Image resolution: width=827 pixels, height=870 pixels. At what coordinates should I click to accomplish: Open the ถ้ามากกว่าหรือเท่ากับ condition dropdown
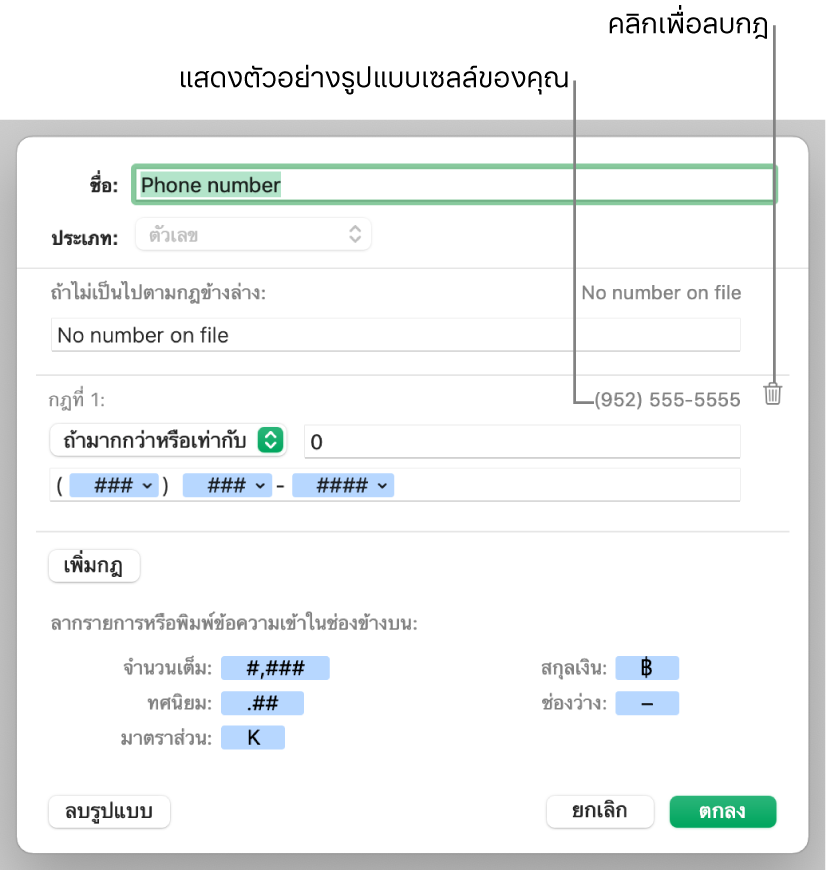click(167, 440)
